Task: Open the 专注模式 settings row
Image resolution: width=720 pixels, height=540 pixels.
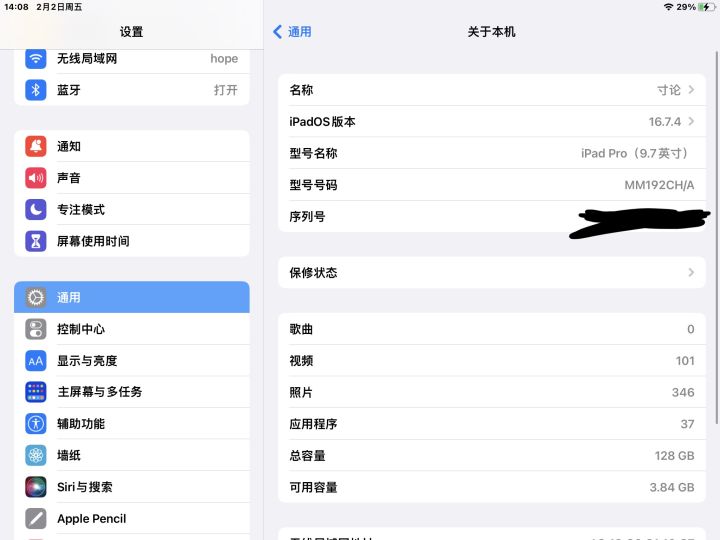Action: [x=132, y=210]
